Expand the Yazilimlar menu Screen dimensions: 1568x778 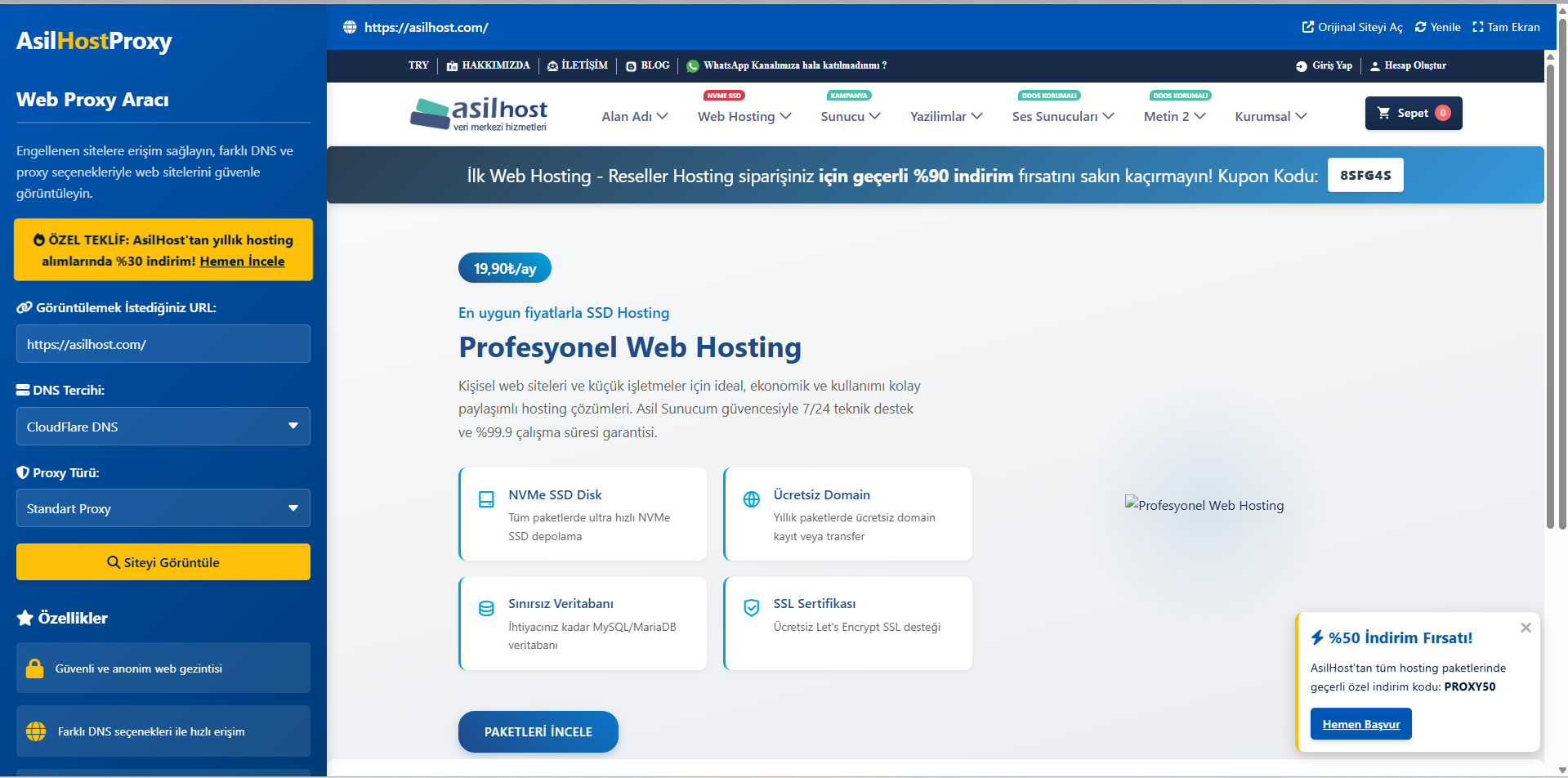point(946,116)
